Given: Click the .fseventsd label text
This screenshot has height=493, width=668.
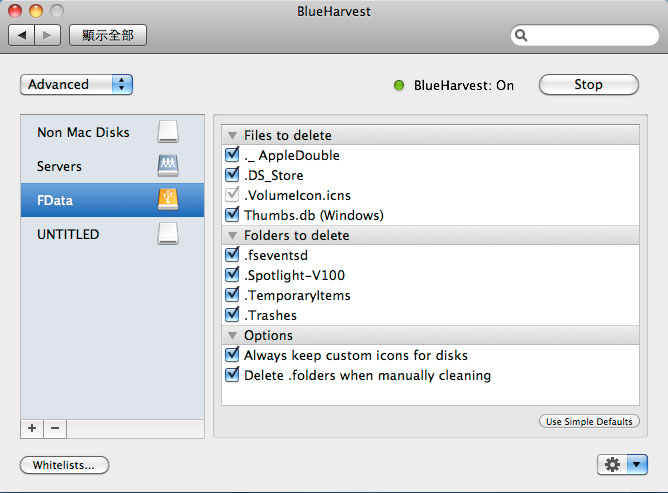Looking at the screenshot, I should [276, 255].
